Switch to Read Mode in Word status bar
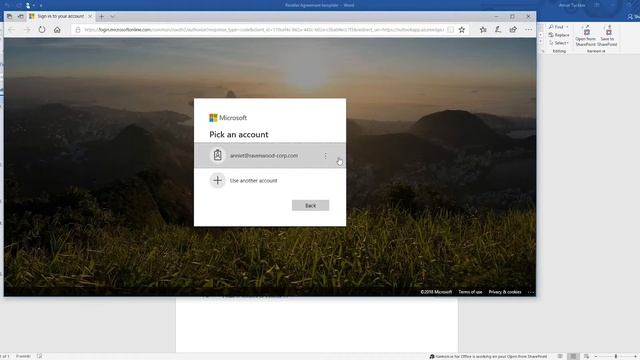Viewport: 640px width, 360px height. point(560,356)
